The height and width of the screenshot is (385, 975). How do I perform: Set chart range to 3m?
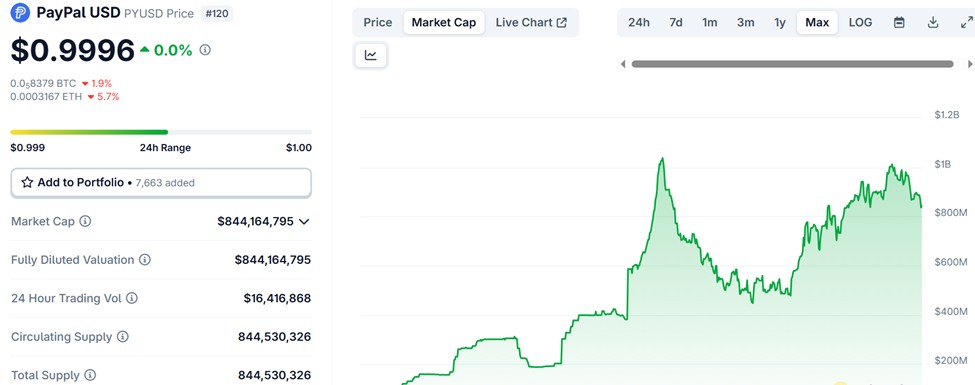coord(746,22)
